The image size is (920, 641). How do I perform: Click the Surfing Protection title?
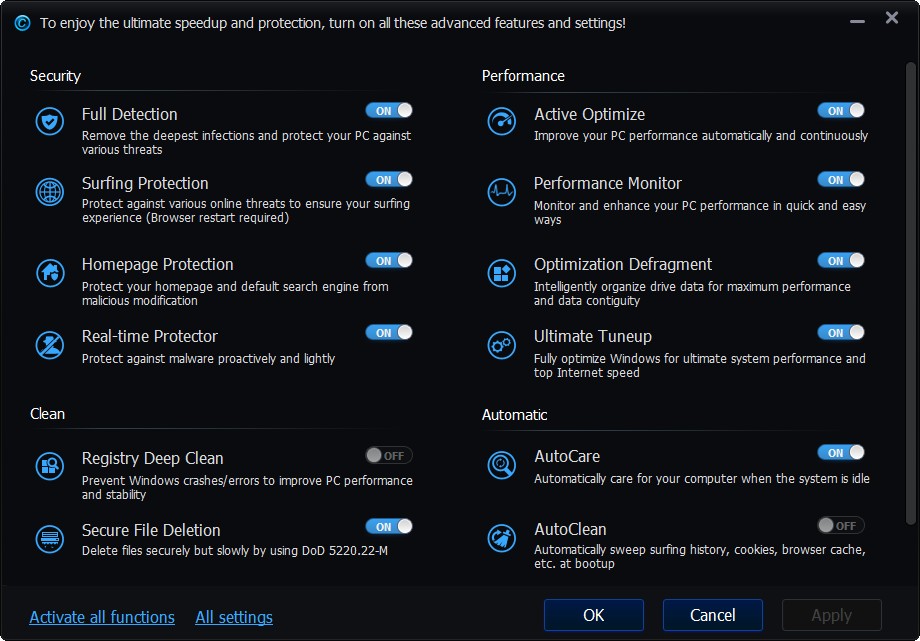[145, 184]
